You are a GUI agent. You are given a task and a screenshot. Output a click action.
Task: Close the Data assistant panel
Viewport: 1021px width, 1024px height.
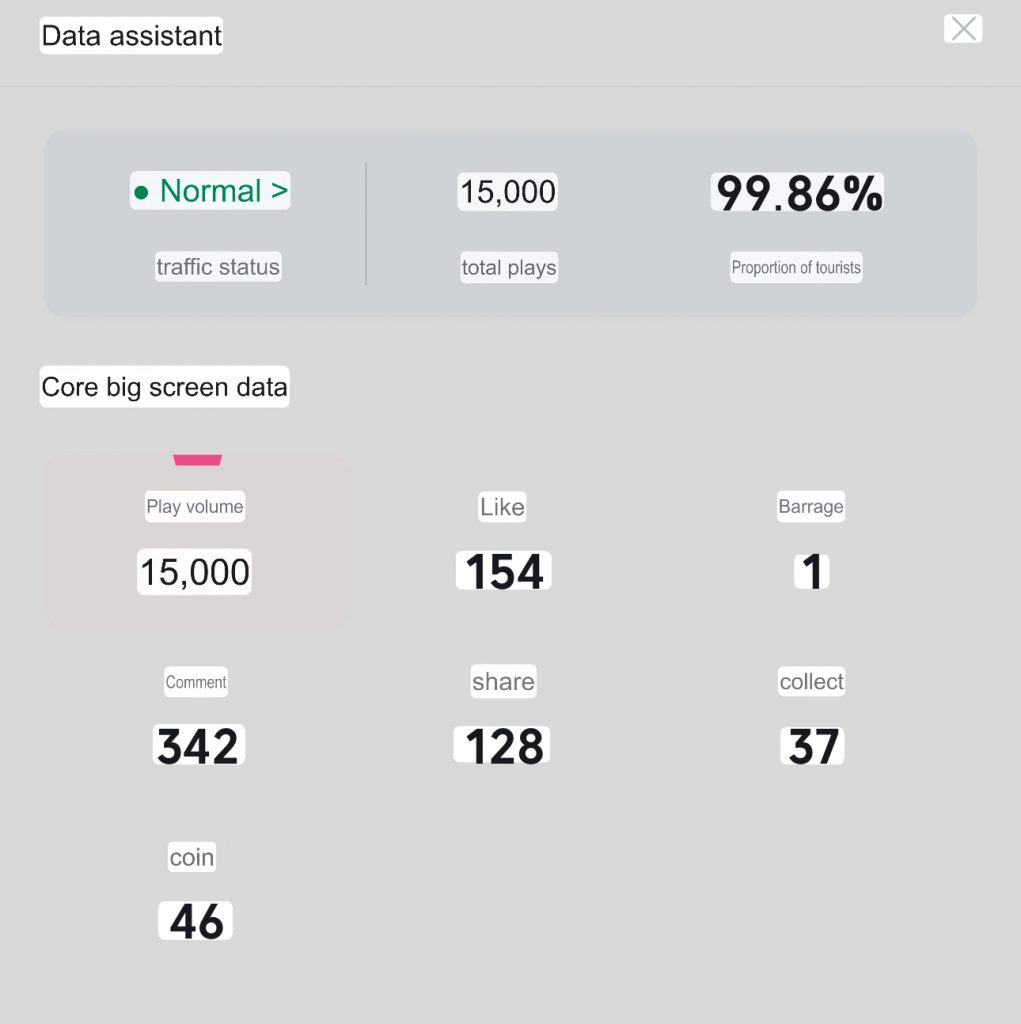(963, 29)
